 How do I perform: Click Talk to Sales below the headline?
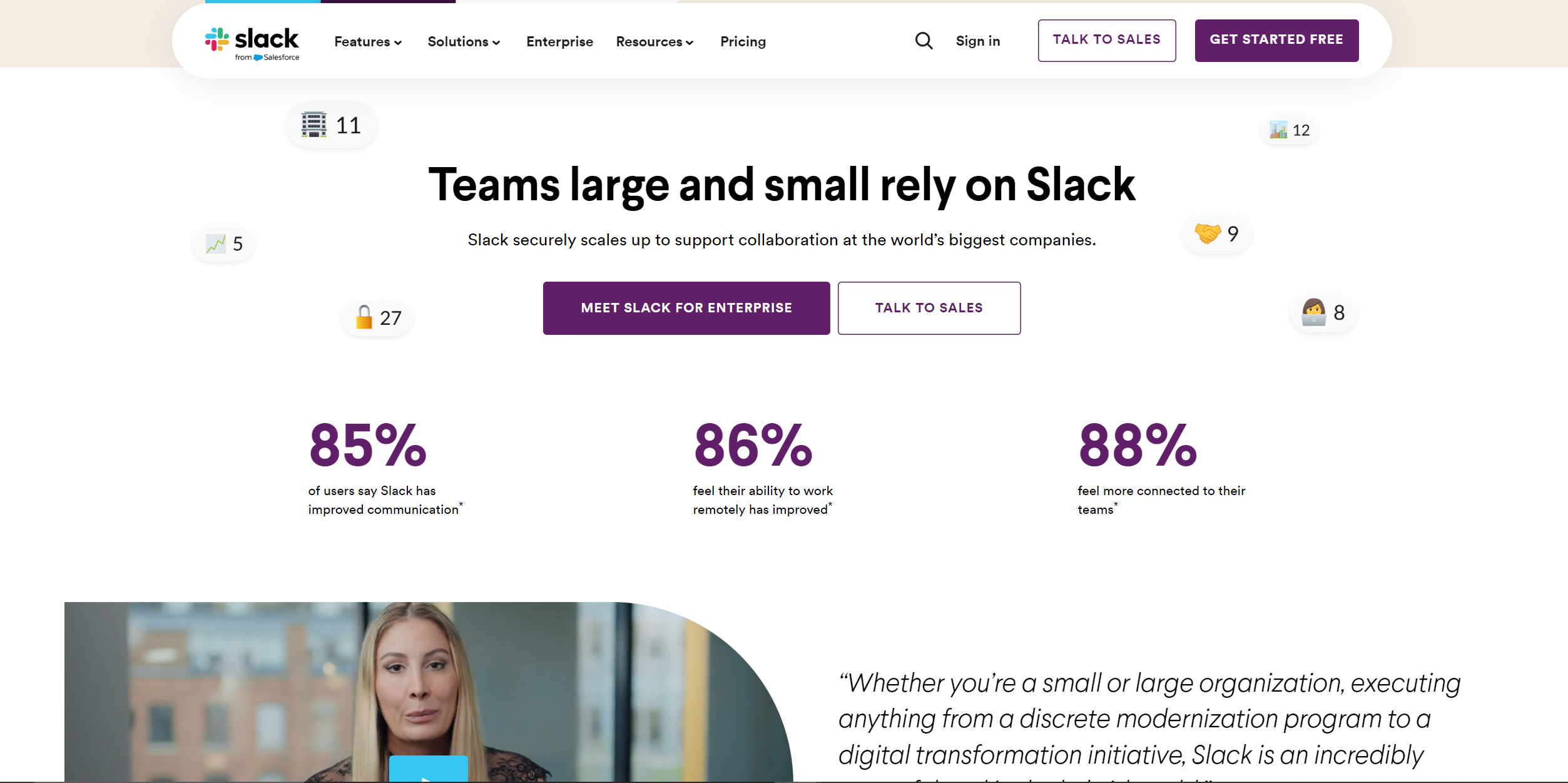(929, 308)
